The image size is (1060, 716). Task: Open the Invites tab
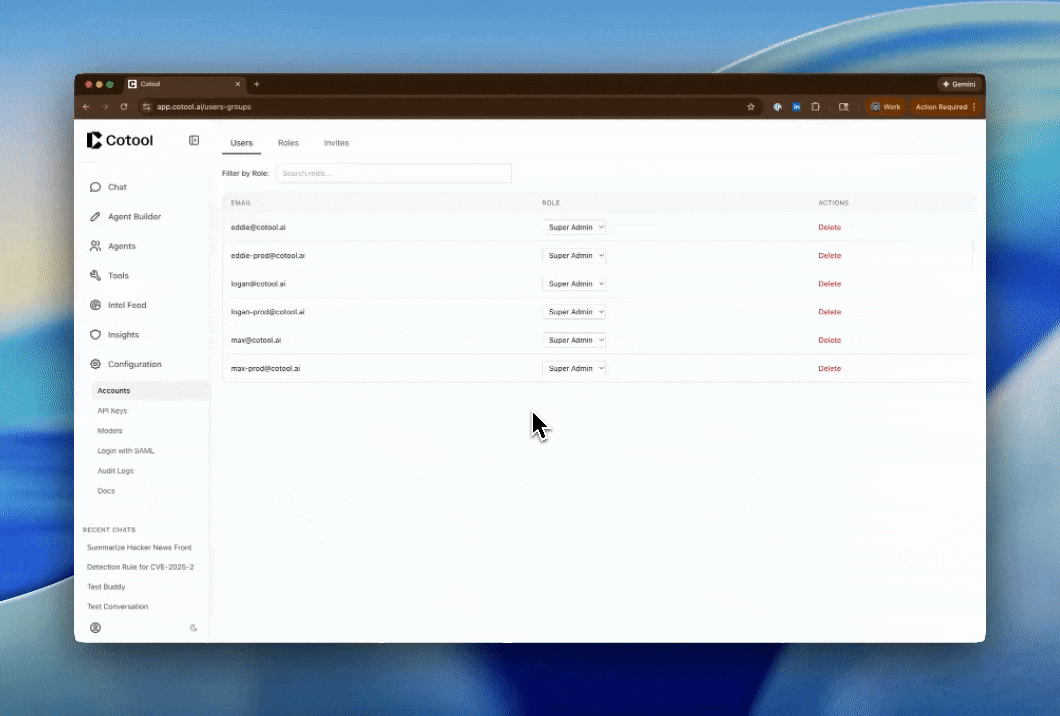click(x=336, y=143)
